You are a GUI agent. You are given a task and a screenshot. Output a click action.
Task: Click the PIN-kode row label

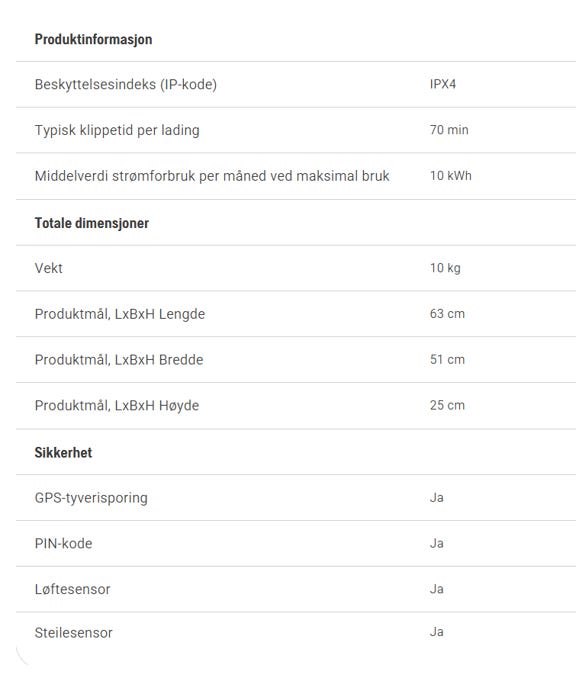click(64, 544)
